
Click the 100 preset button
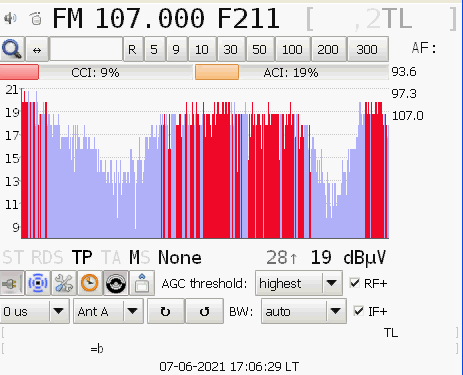(x=292, y=49)
